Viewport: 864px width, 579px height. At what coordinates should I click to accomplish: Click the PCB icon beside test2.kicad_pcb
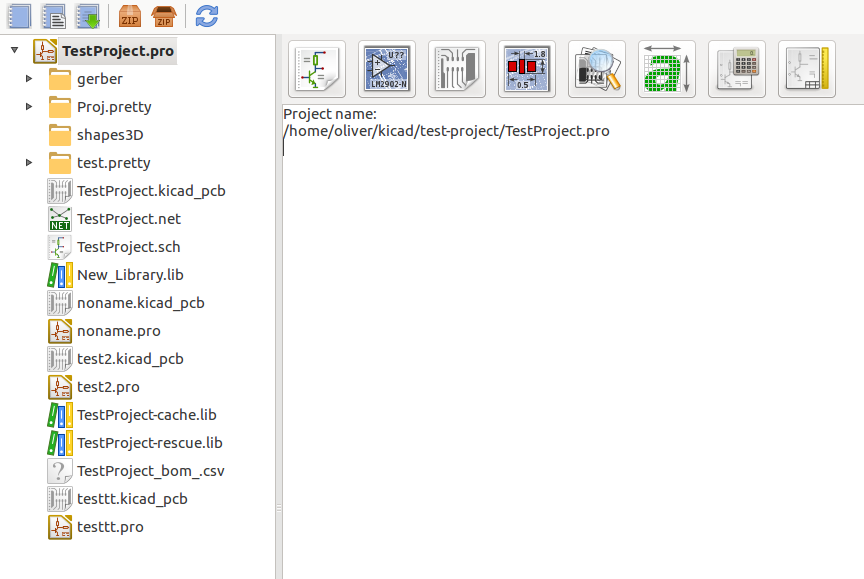pos(60,359)
